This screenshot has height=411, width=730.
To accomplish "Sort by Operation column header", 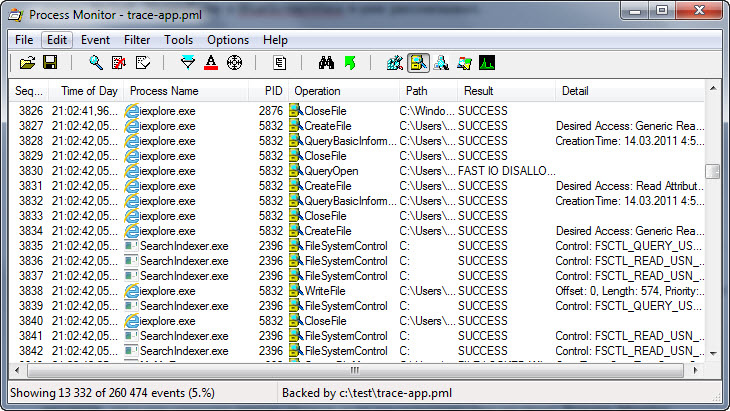I will point(344,91).
